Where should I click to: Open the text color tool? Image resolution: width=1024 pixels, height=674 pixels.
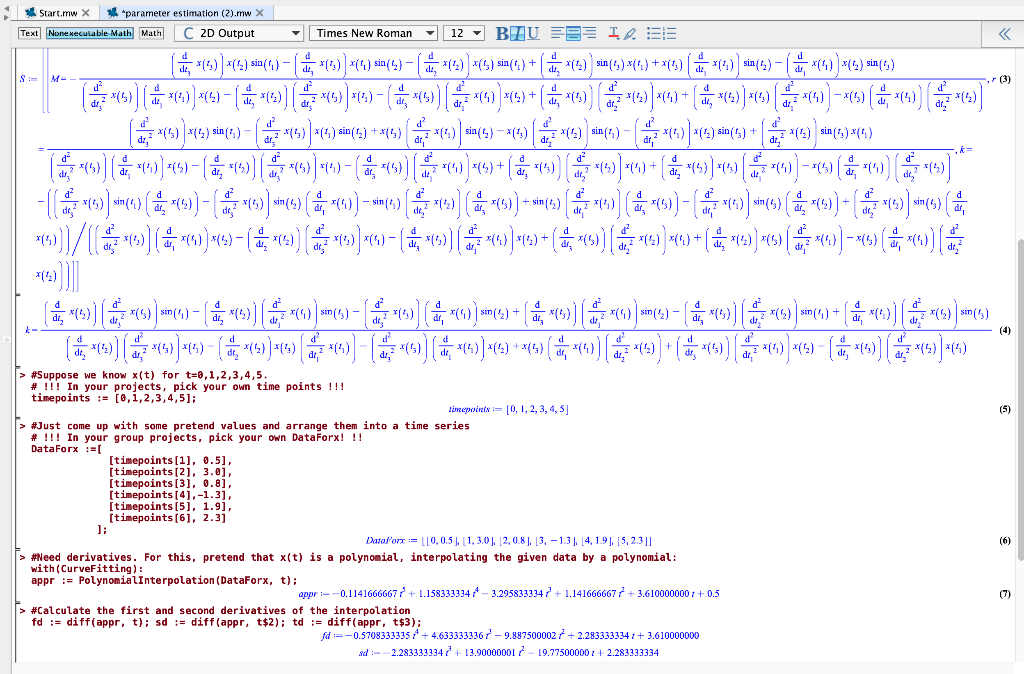(612, 35)
